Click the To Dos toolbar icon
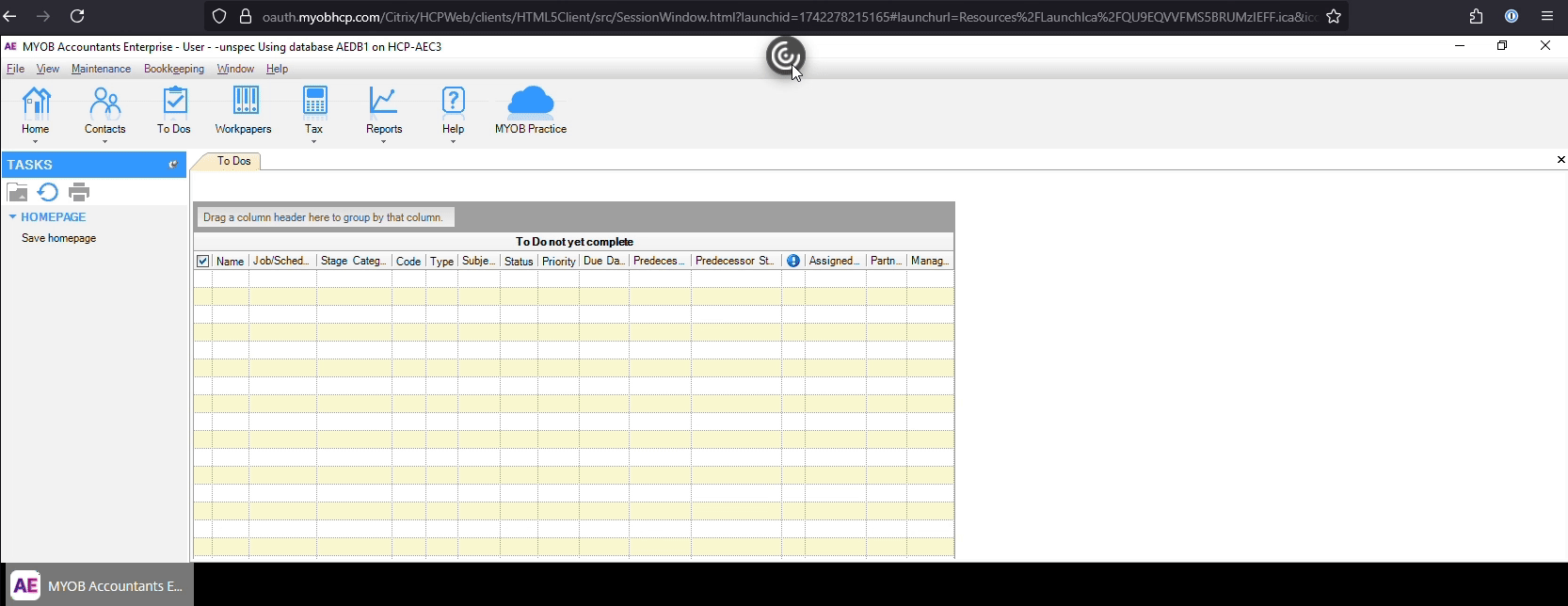This screenshot has height=606, width=1568. tap(174, 110)
